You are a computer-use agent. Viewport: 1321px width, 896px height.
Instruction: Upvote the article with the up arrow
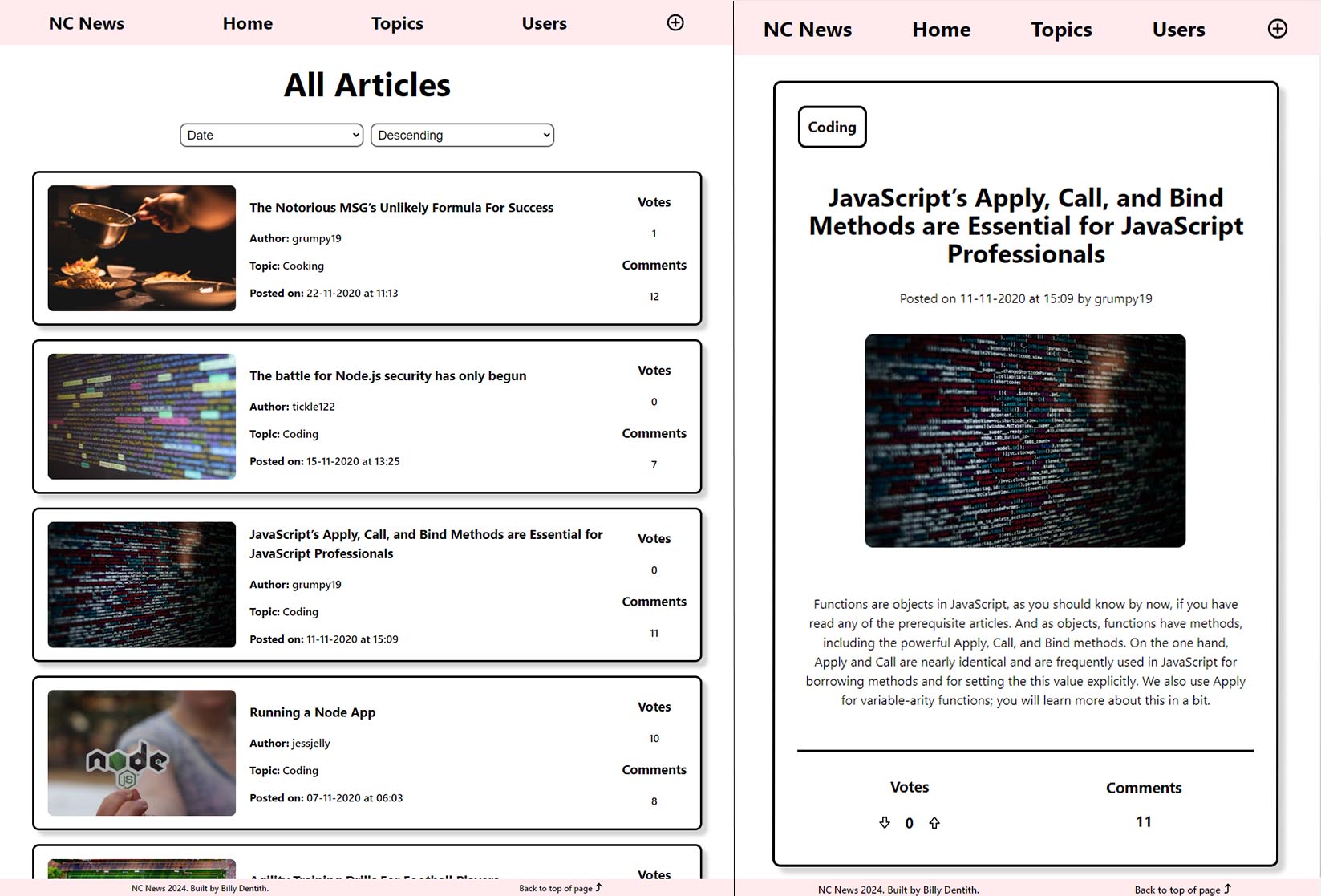coord(934,822)
